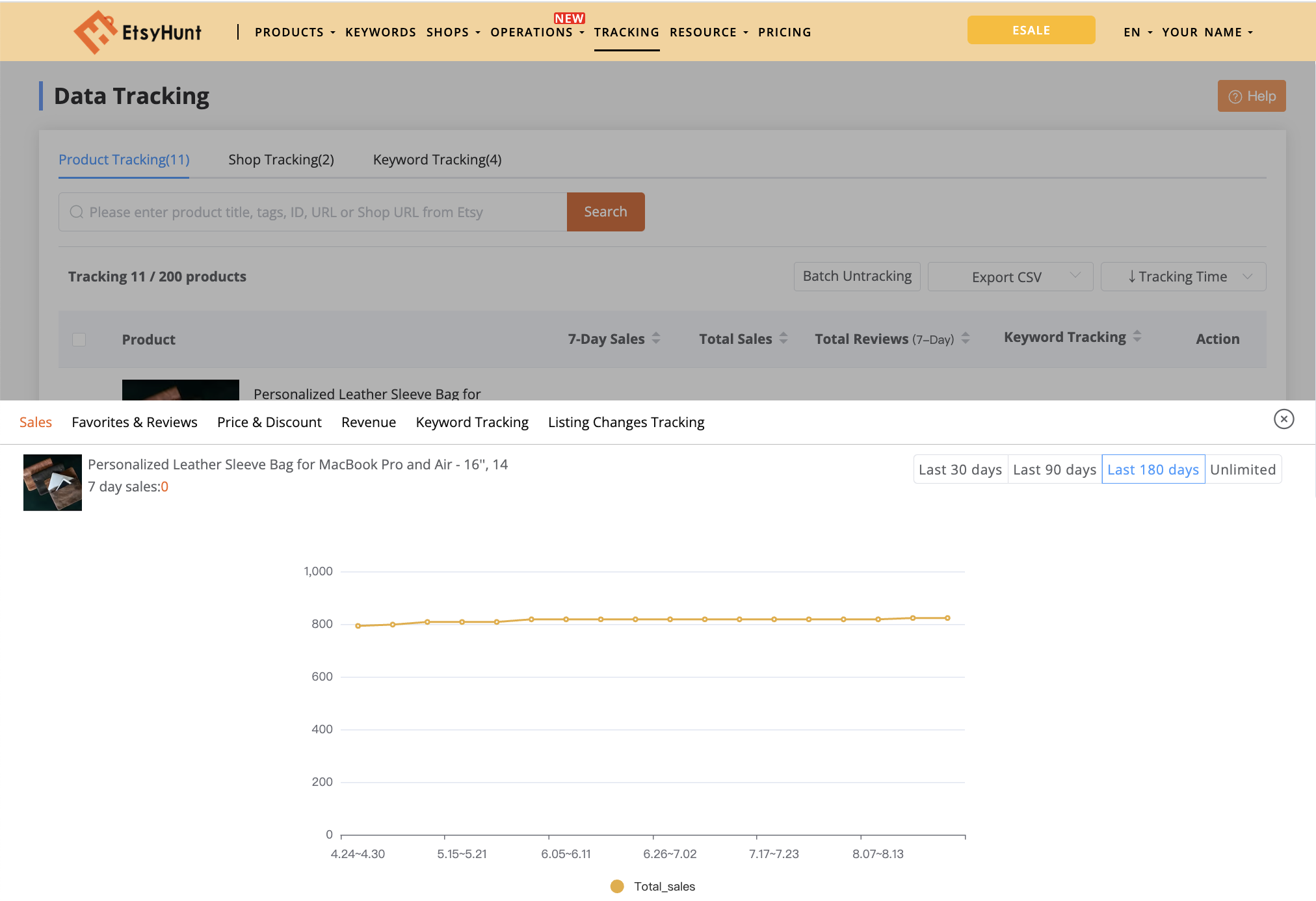The height and width of the screenshot is (901, 1316).
Task: Sort by 7-Day Sales arrows
Action: (656, 338)
